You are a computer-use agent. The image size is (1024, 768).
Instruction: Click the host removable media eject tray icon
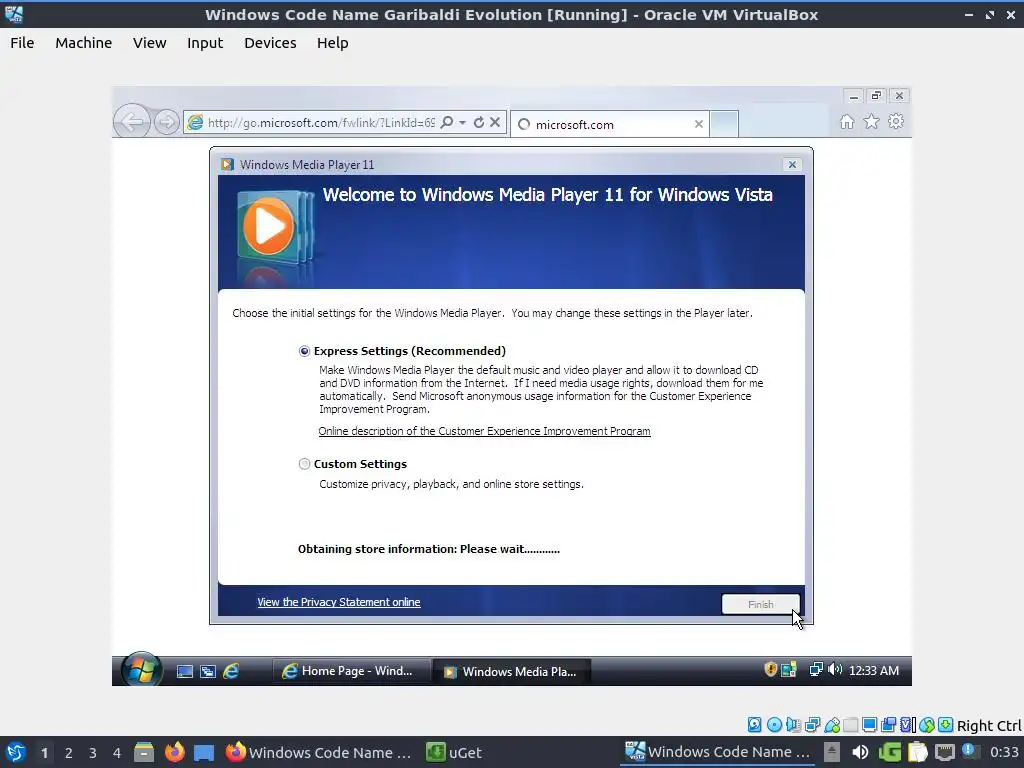click(x=831, y=752)
